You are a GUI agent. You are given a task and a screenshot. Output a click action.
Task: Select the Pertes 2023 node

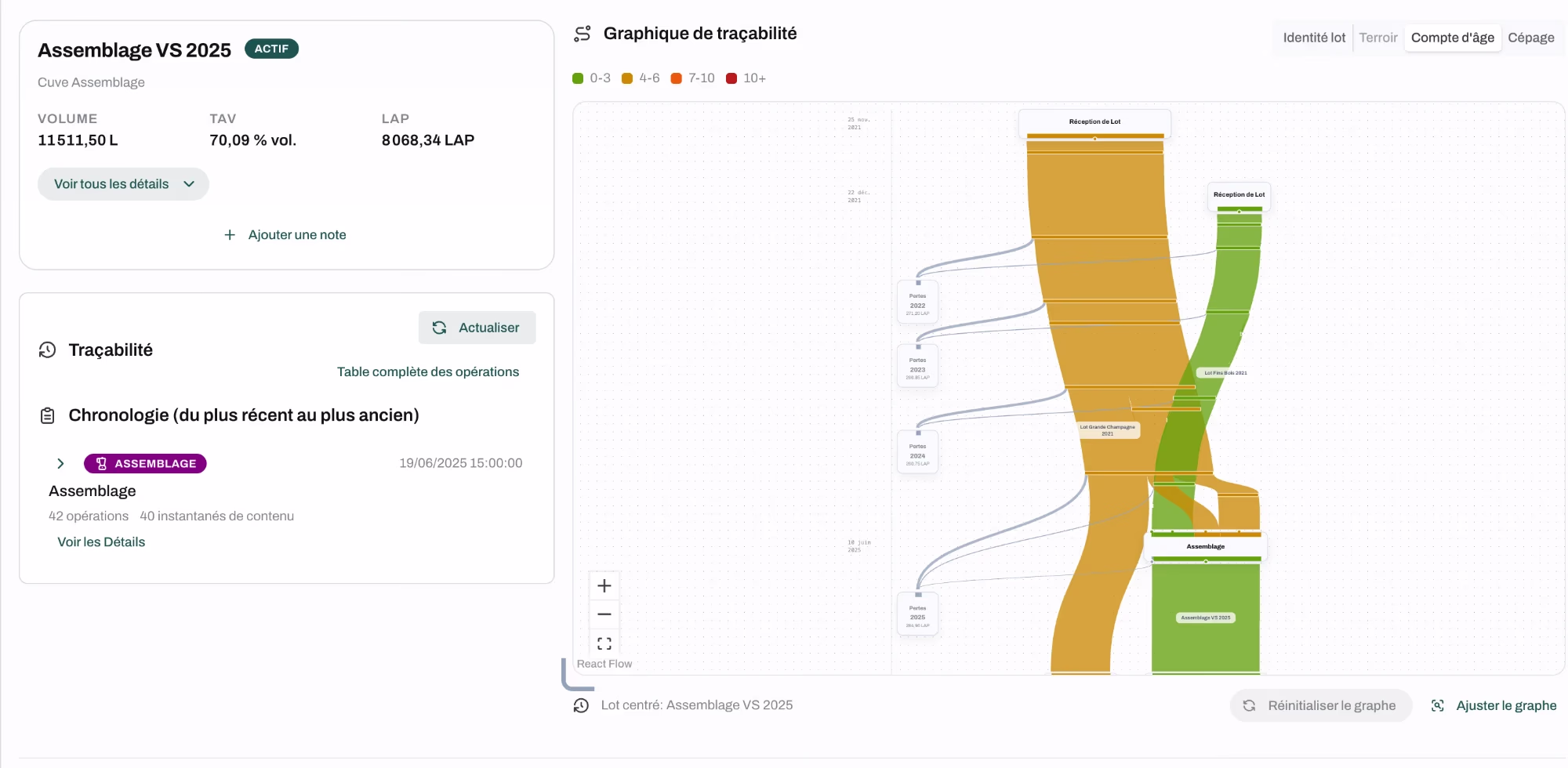point(918,368)
